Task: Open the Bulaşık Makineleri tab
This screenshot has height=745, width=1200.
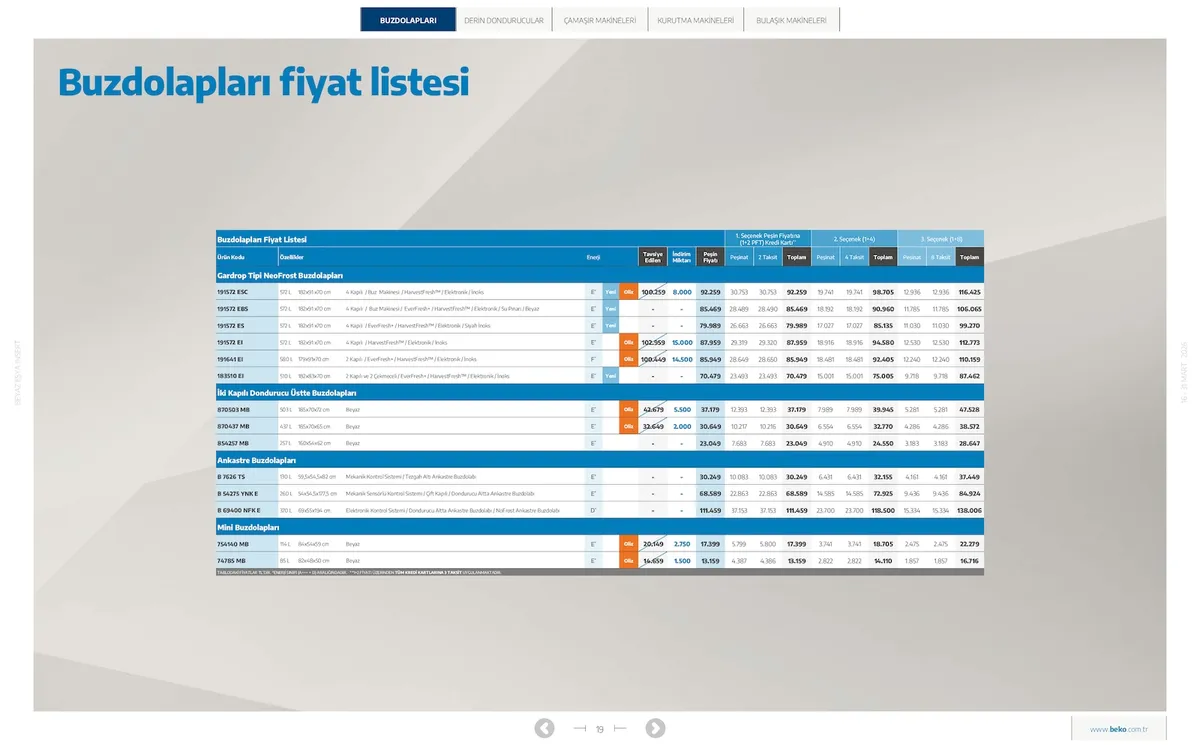Action: click(791, 20)
